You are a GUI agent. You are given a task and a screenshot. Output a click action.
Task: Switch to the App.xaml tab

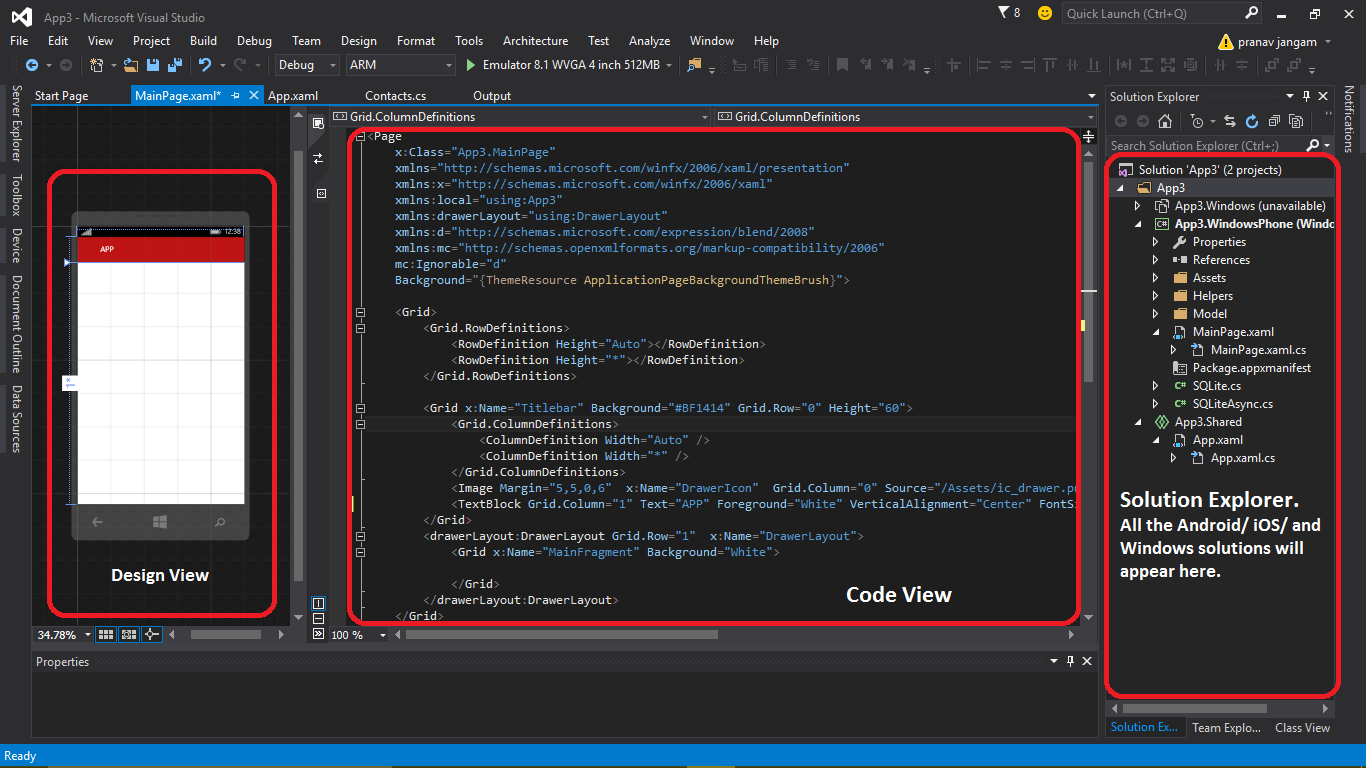tap(293, 96)
